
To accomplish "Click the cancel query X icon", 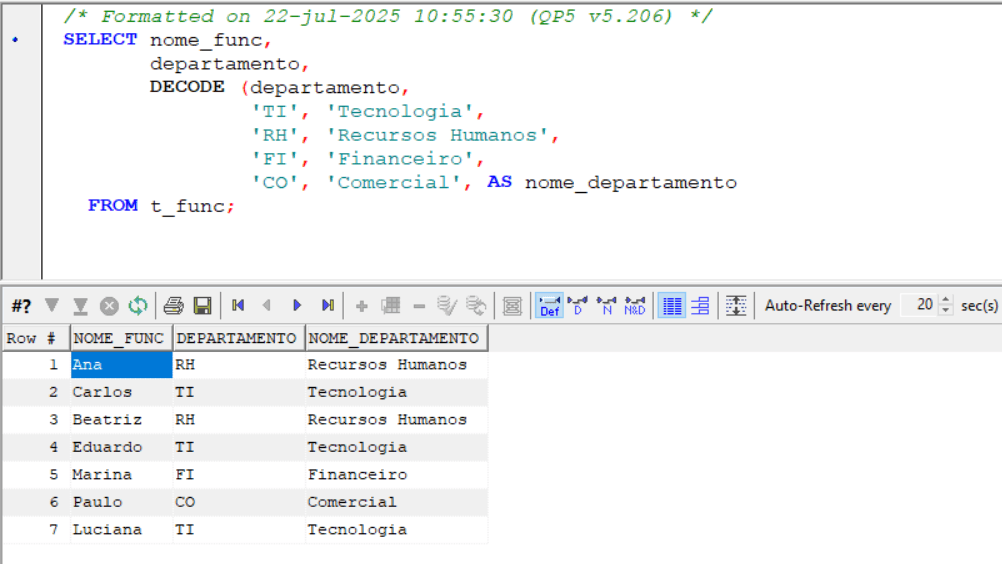I will (x=109, y=306).
